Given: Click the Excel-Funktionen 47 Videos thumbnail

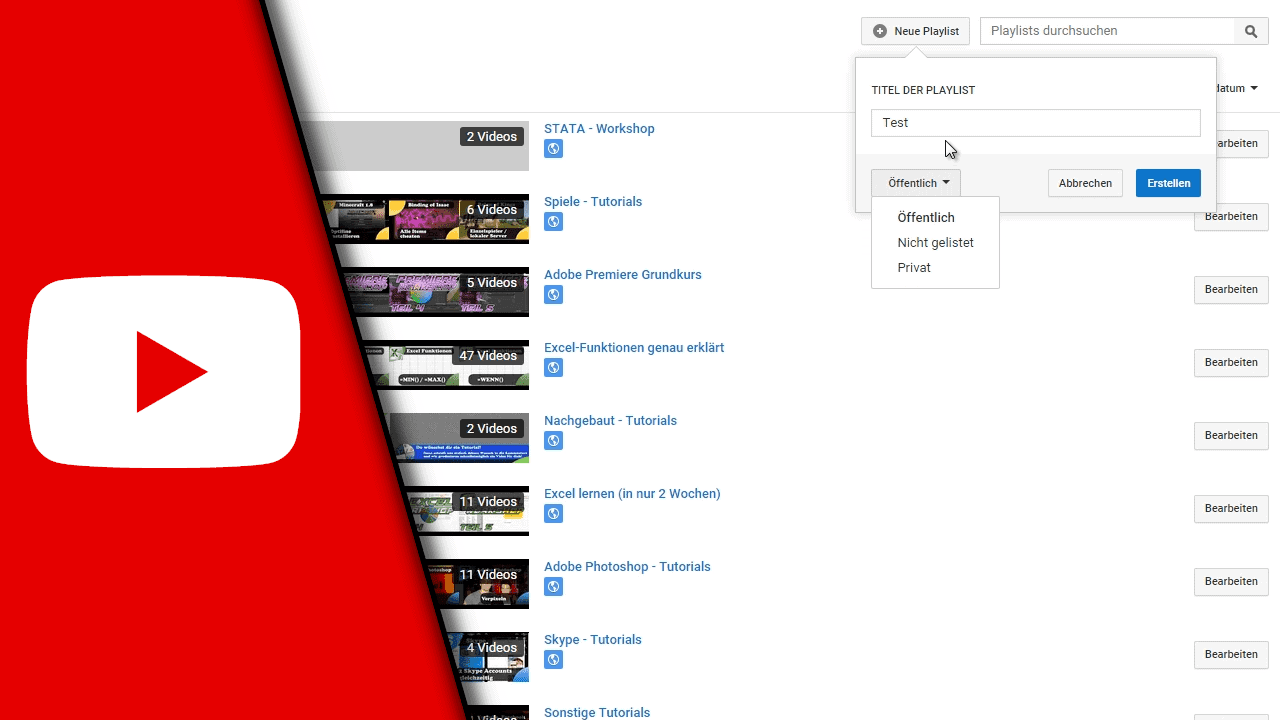Looking at the screenshot, I should tap(444, 365).
